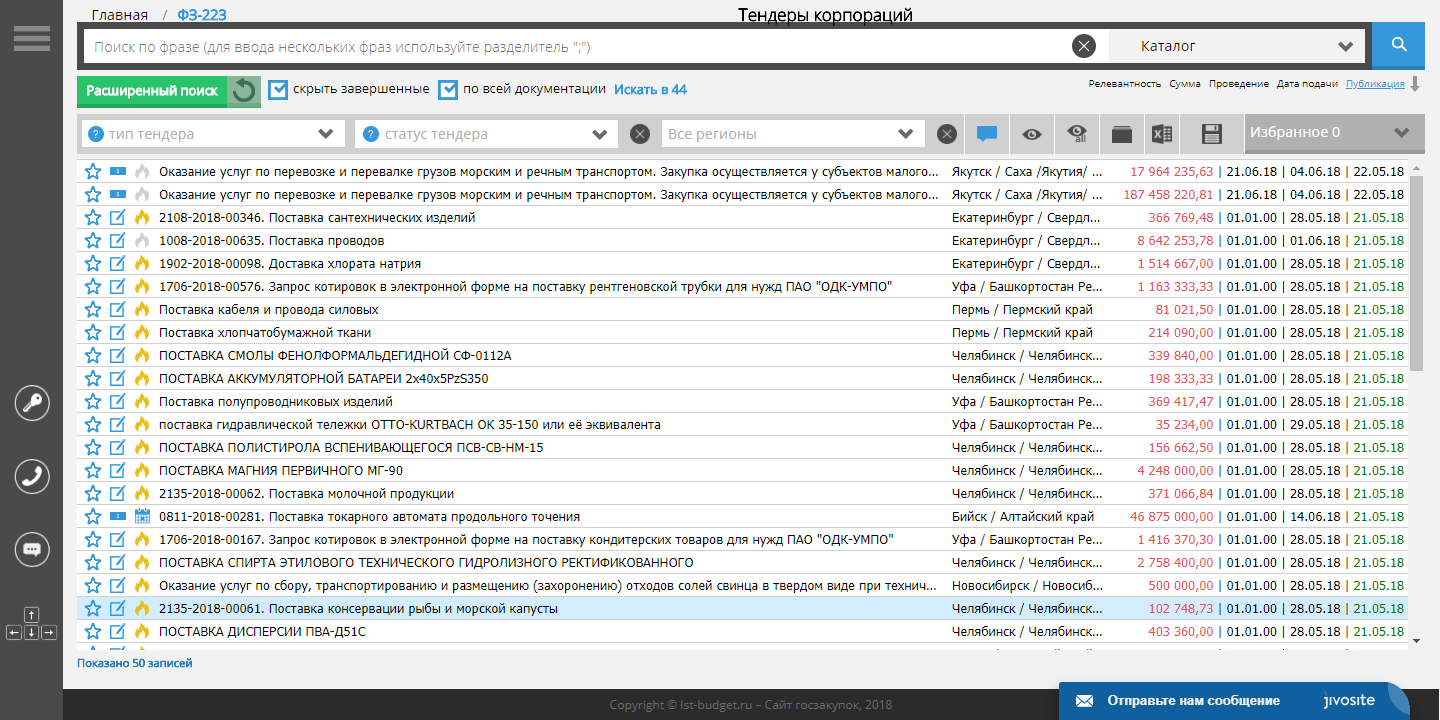
Task: Run search with the blue magnifier button
Action: [x=1398, y=46]
